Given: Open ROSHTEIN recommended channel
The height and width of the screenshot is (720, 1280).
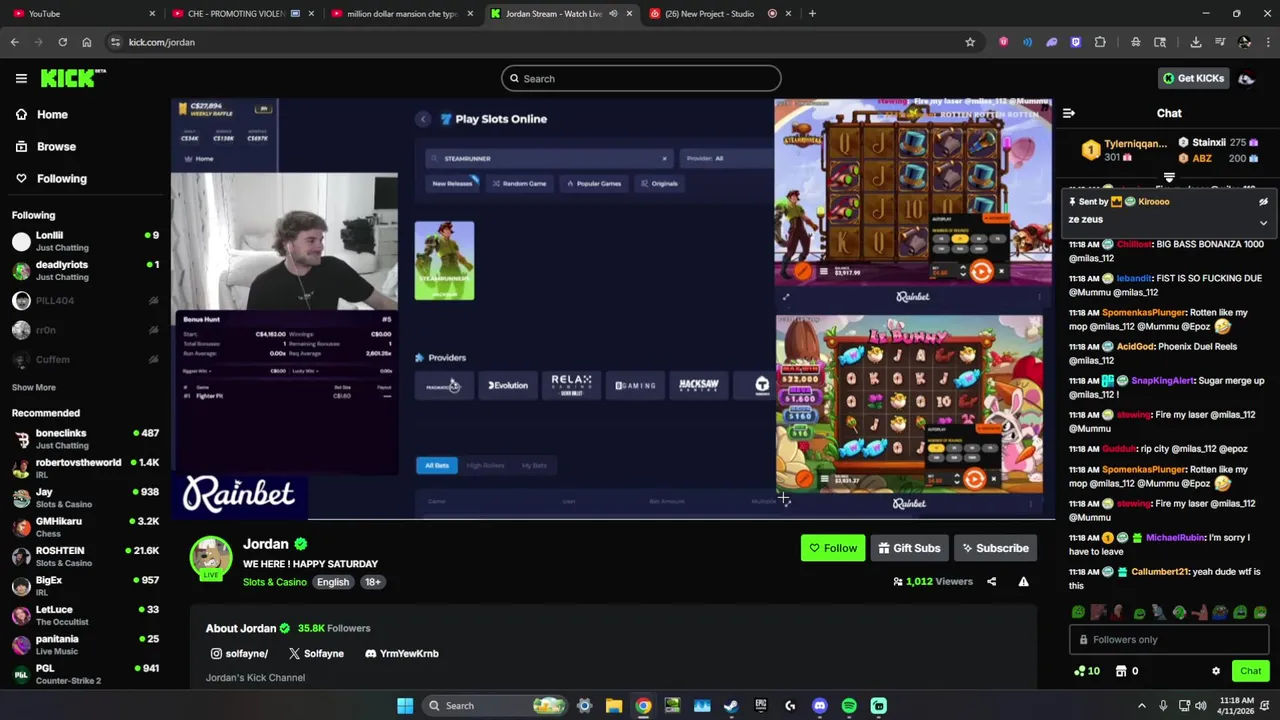Looking at the screenshot, I should pos(85,556).
